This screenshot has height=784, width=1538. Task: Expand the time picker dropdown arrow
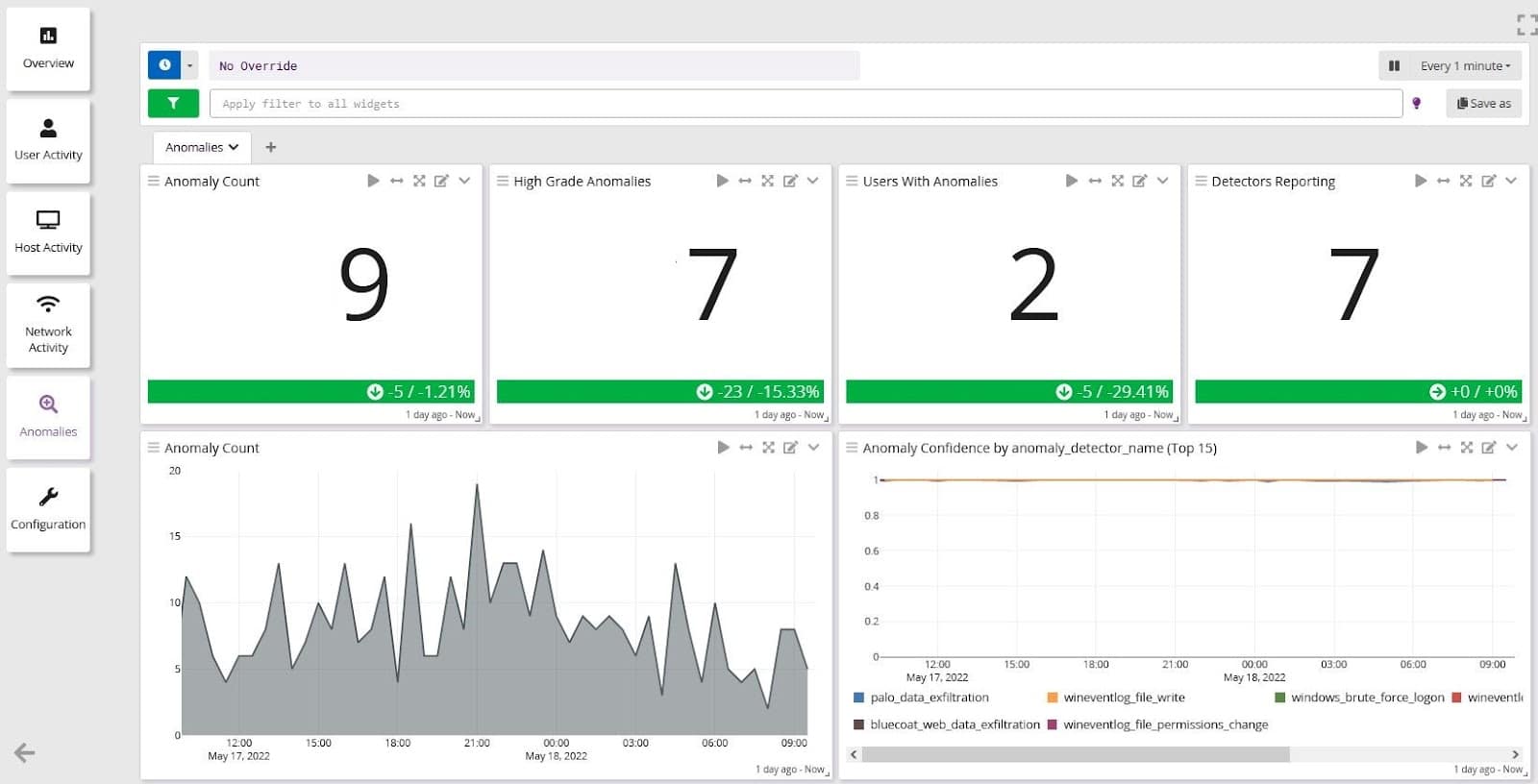coord(189,65)
